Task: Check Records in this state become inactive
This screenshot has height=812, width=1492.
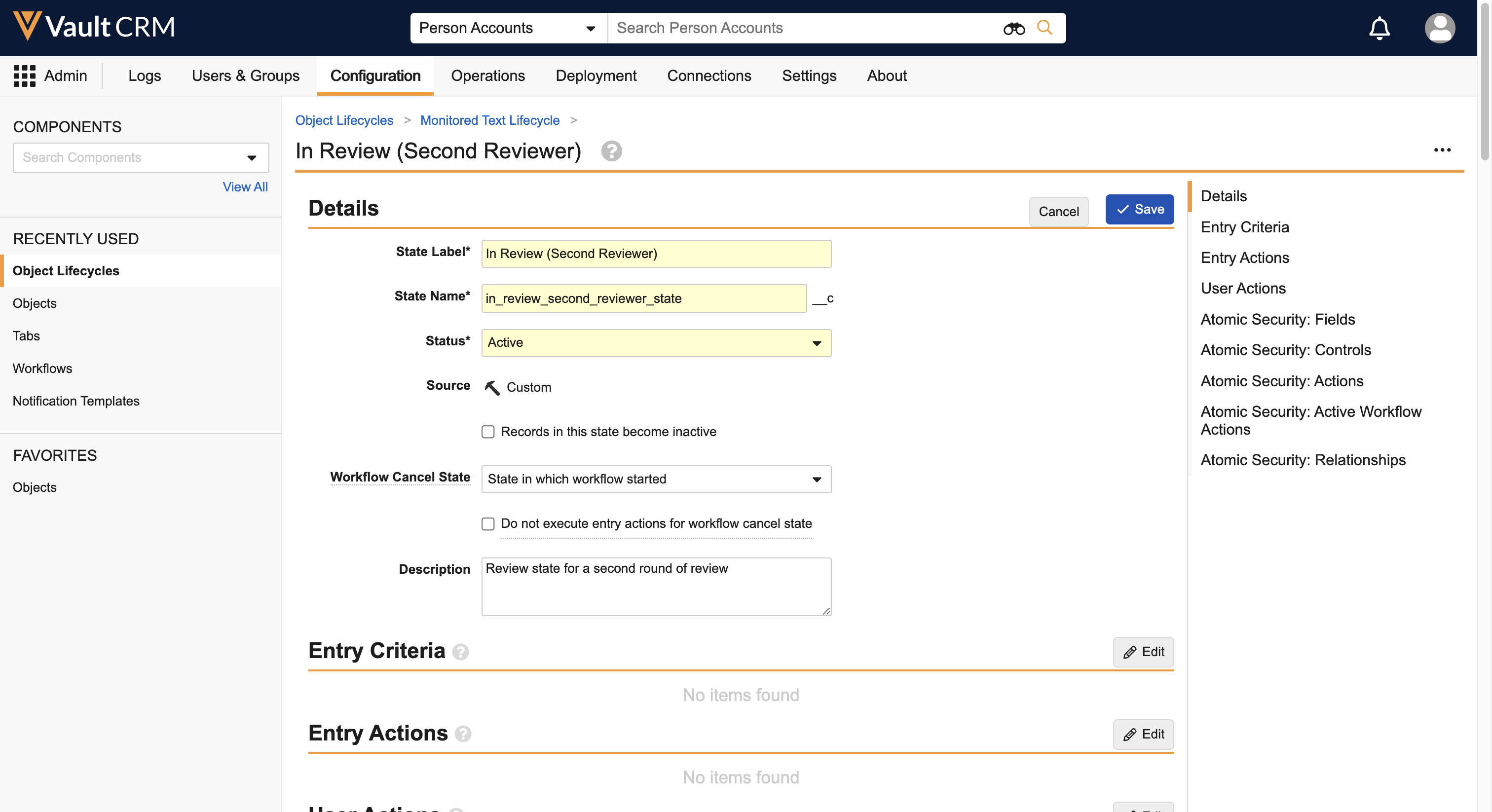Action: click(x=488, y=432)
